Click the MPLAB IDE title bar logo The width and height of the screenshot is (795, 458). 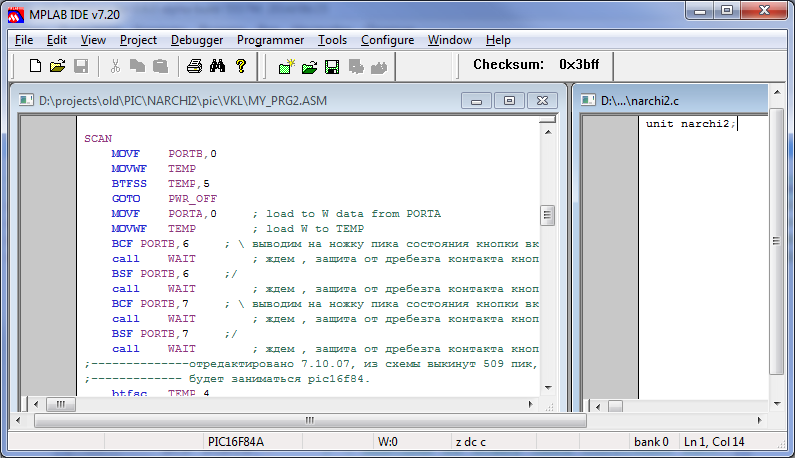pos(16,15)
